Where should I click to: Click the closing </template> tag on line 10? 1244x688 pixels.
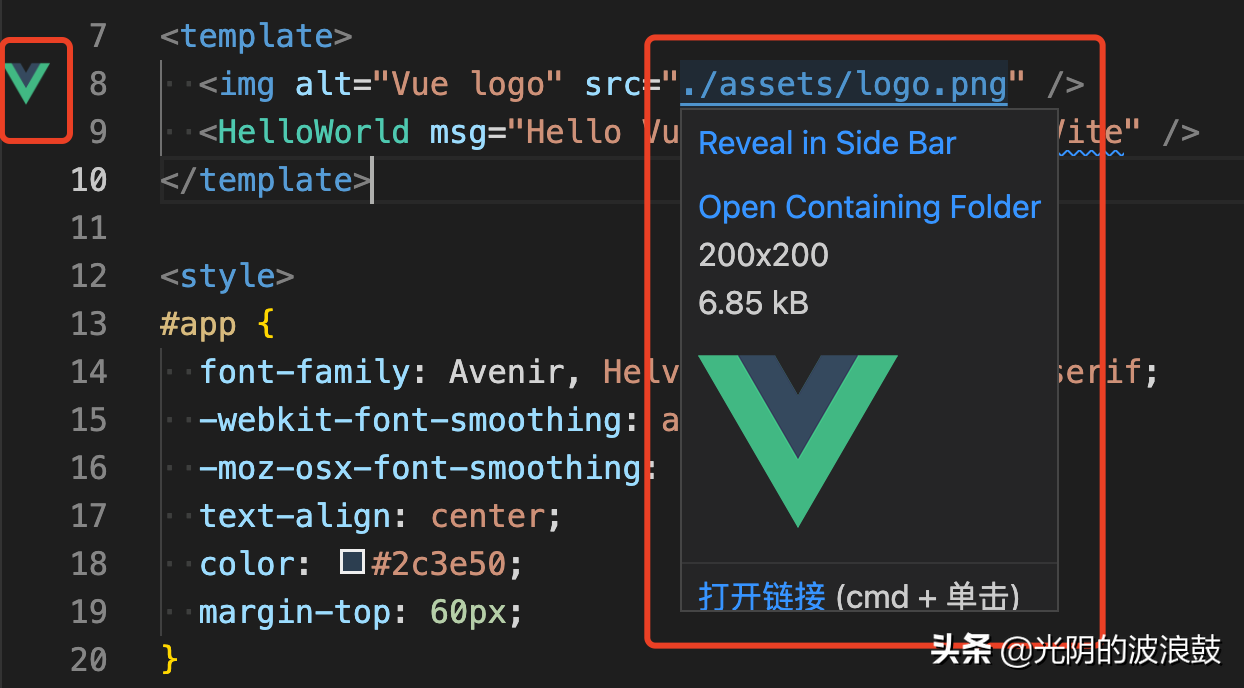[x=266, y=180]
